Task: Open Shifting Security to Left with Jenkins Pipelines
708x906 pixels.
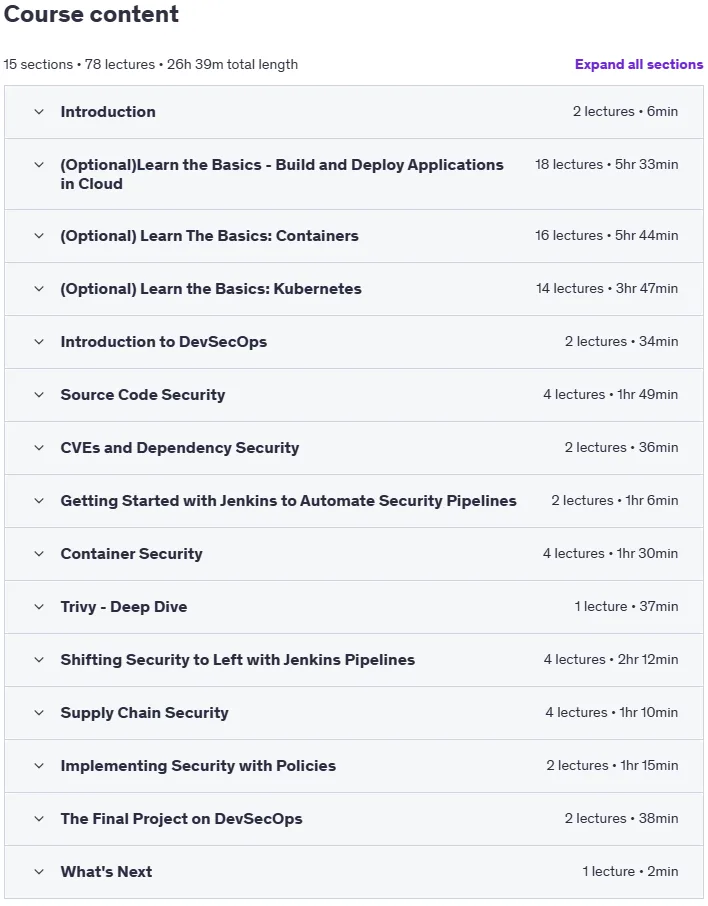Action: coord(238,660)
